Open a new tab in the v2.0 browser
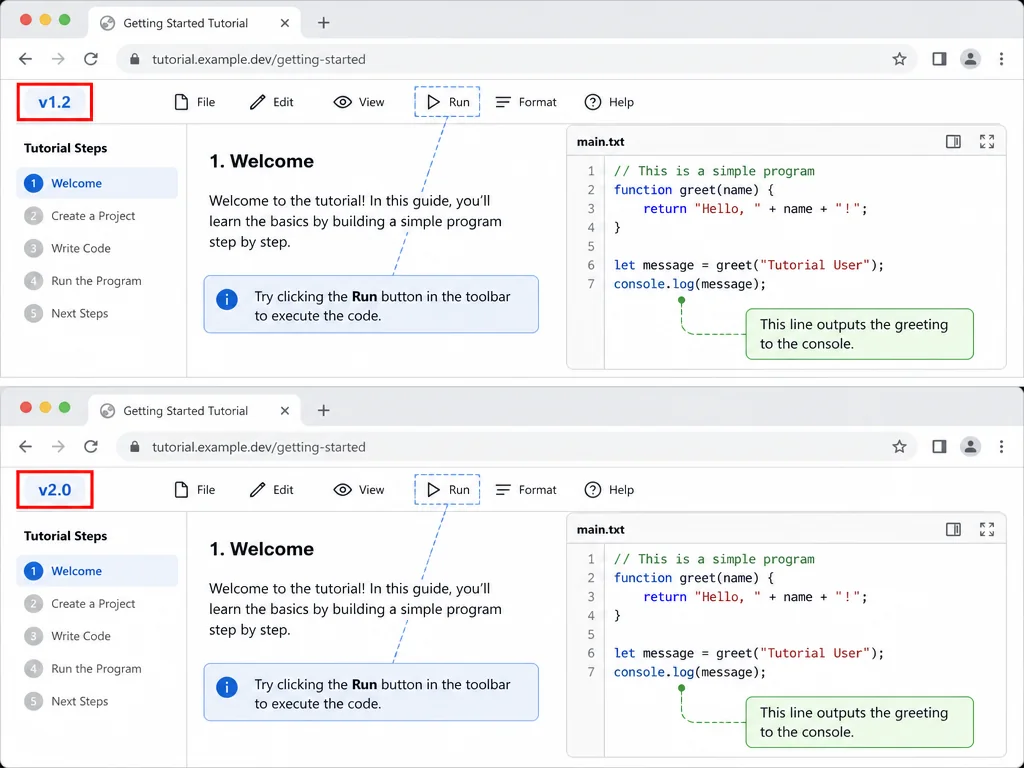This screenshot has height=768, width=1024. click(323, 411)
